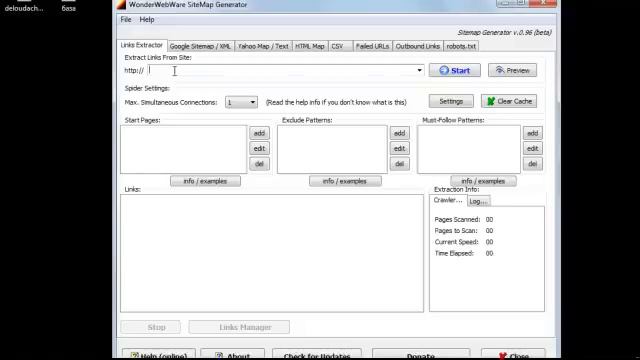Click the Clear Cache button
The width and height of the screenshot is (640, 360).
(x=509, y=101)
